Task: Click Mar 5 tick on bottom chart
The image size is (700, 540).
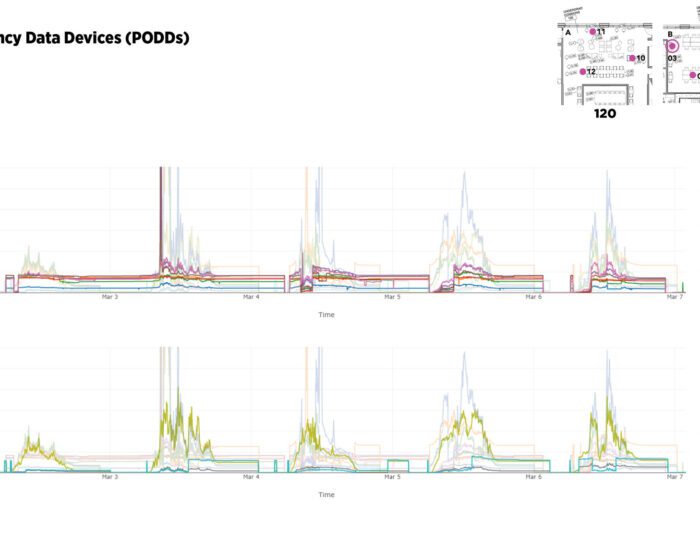Action: (392, 477)
